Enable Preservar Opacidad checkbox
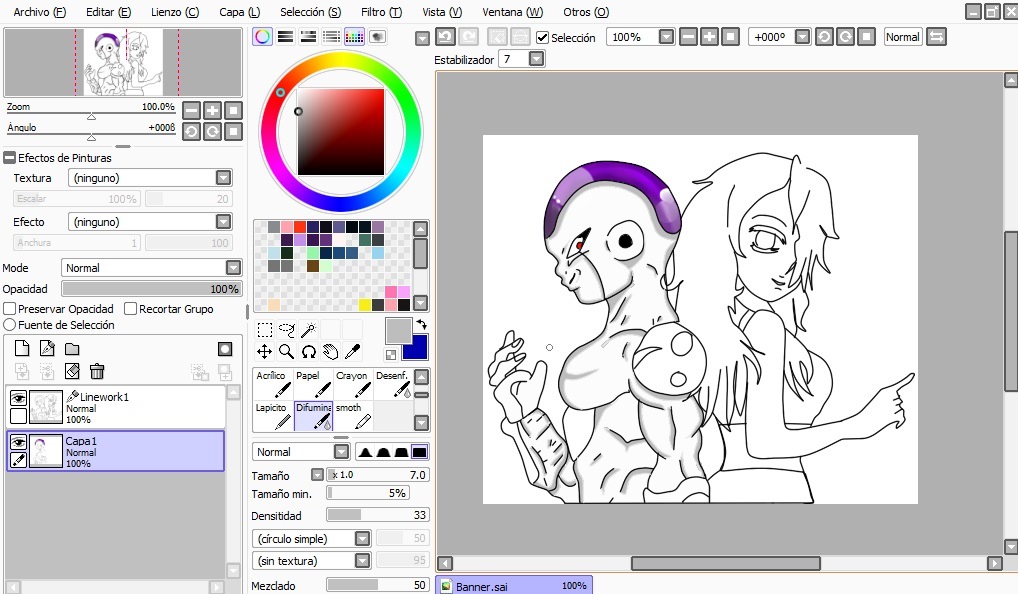The width and height of the screenshot is (1018, 594). point(10,309)
